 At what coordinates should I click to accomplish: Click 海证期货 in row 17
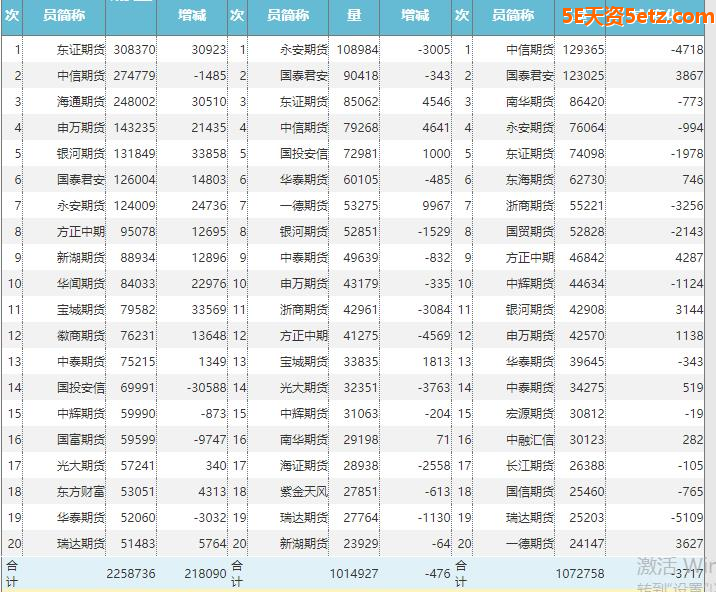click(x=304, y=466)
